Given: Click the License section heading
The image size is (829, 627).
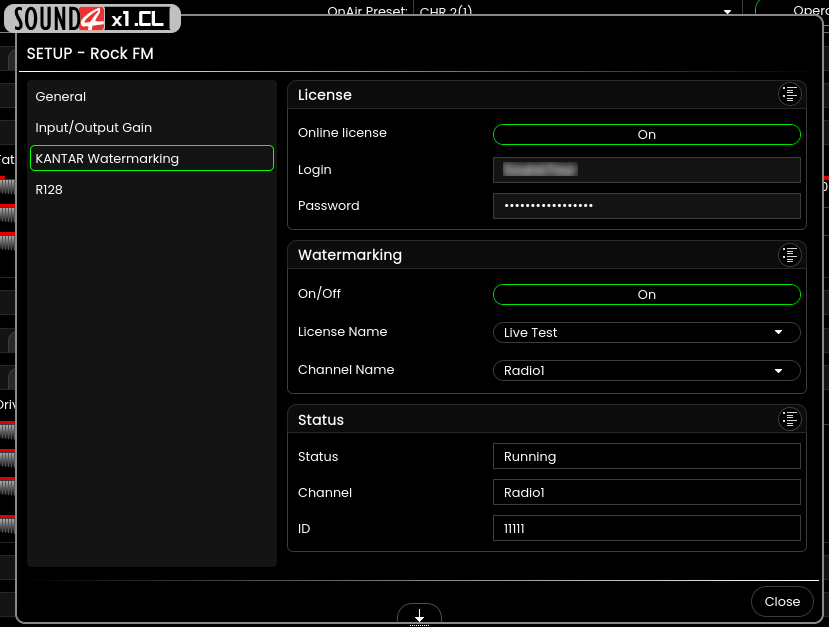Looking at the screenshot, I should coord(325,95).
